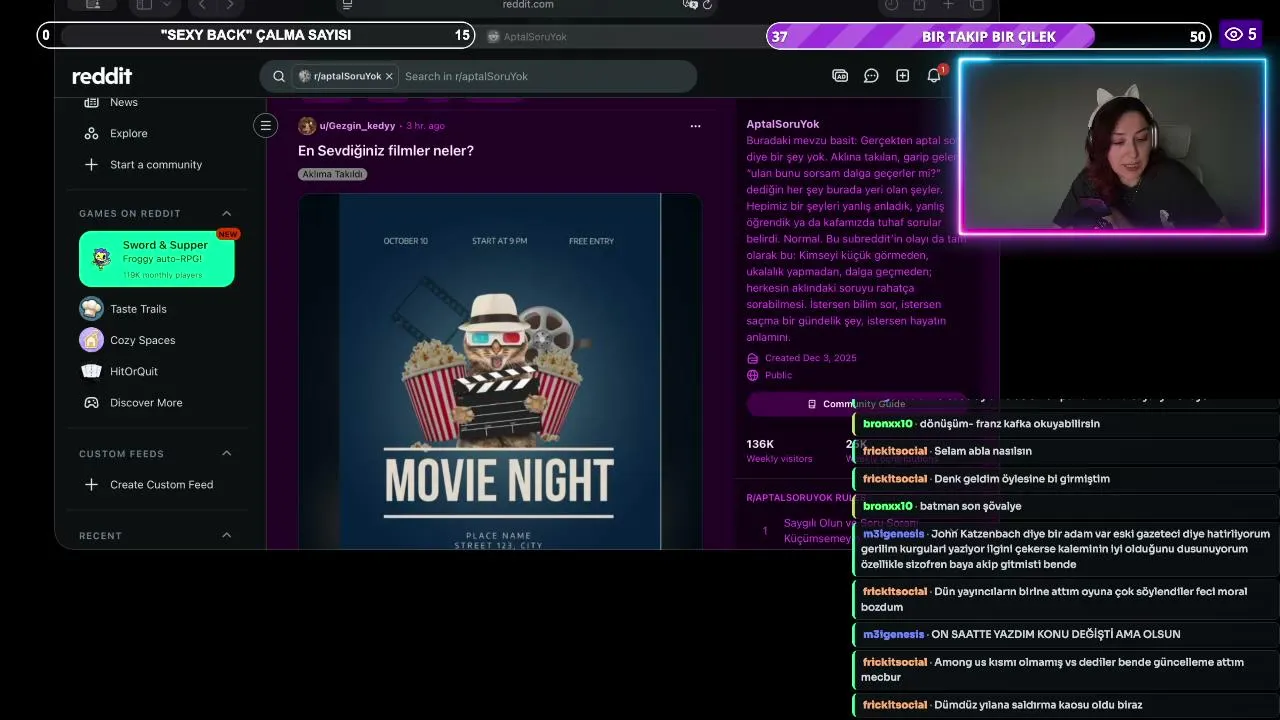
Task: Collapse the Recent section
Action: click(x=226, y=535)
